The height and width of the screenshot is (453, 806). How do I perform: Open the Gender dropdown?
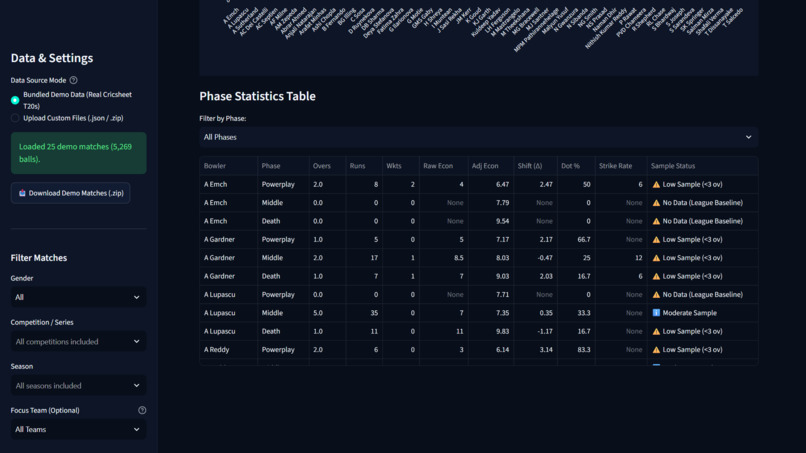tap(78, 297)
